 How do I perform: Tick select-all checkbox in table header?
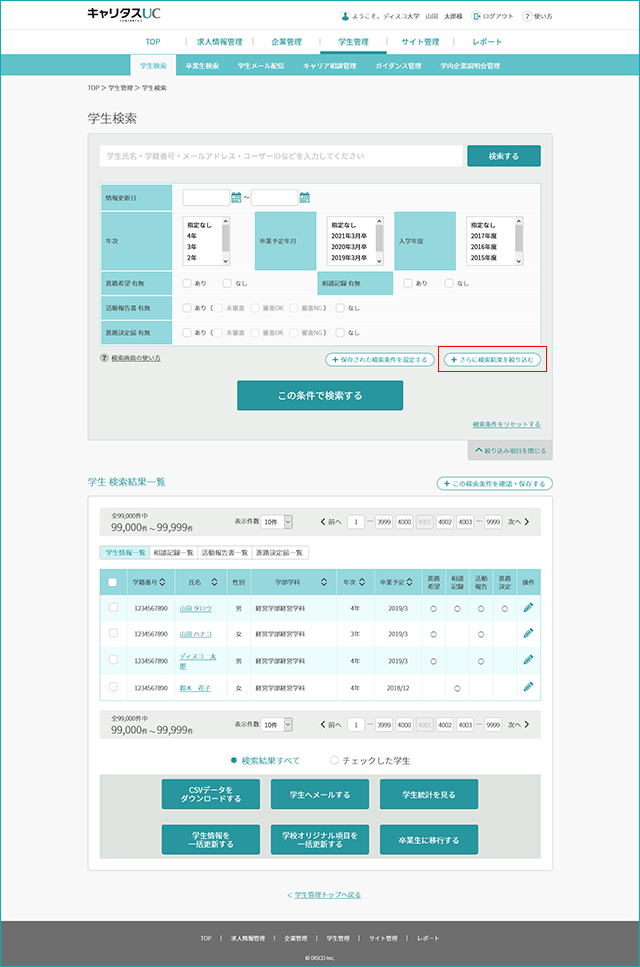pyautogui.click(x=112, y=582)
